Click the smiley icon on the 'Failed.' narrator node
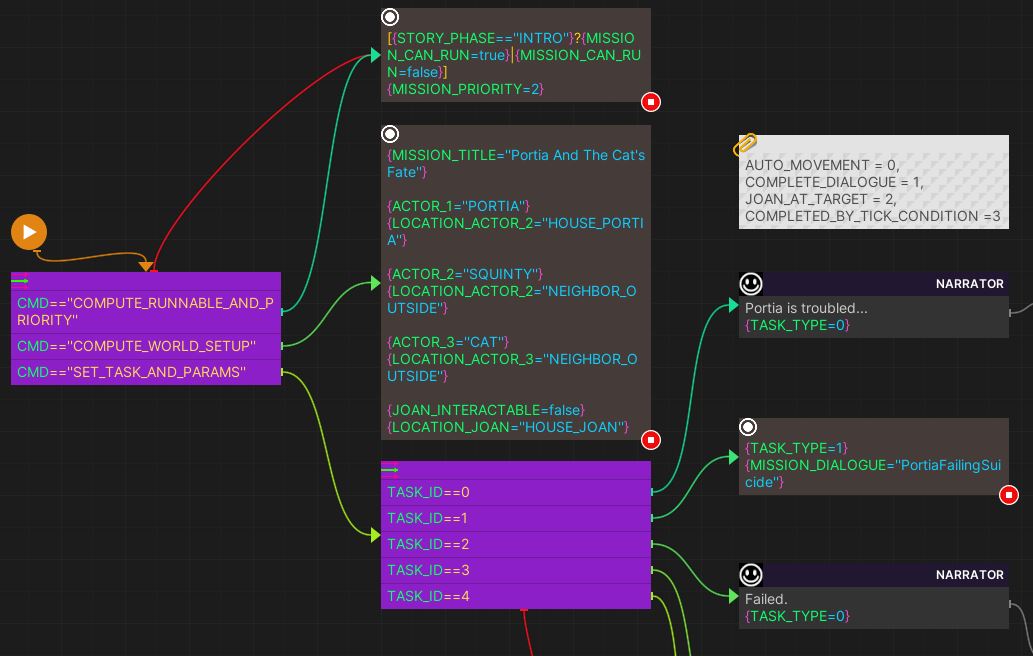 [x=749, y=574]
